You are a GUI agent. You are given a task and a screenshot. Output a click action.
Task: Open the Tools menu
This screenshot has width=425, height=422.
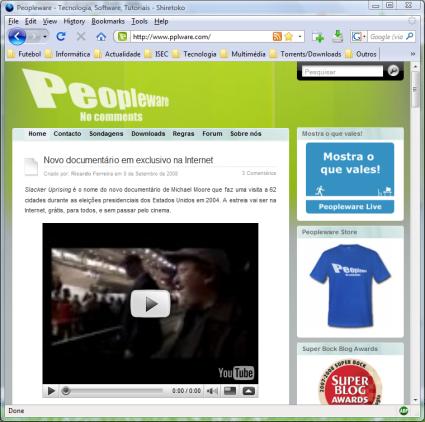(x=139, y=21)
